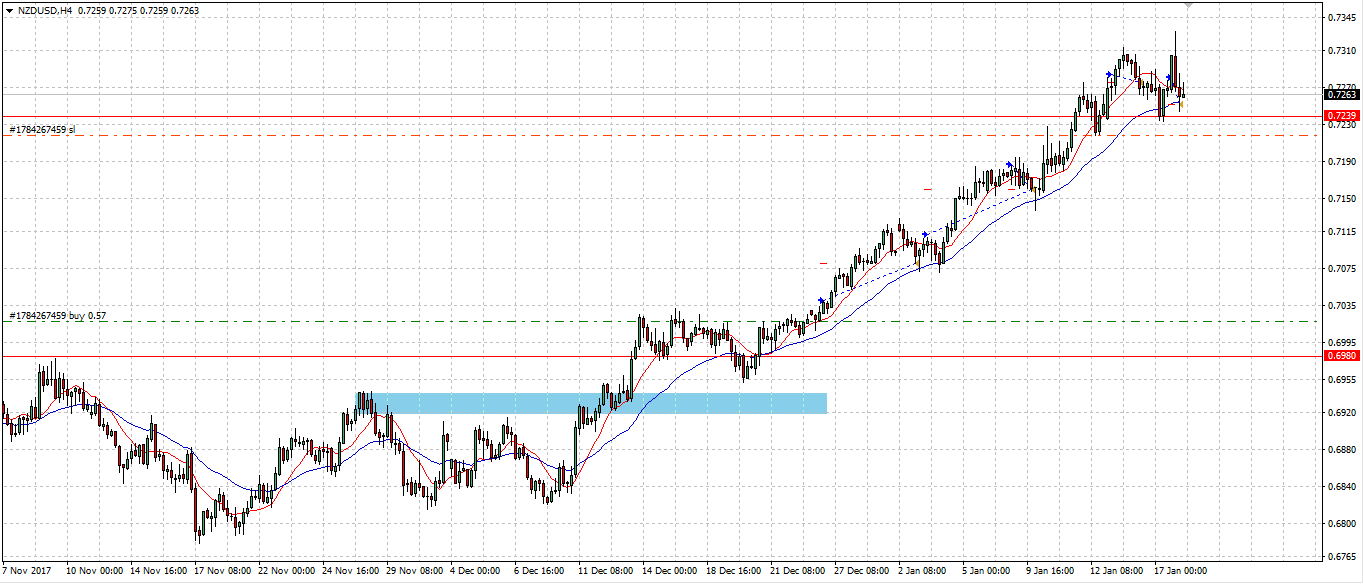Click time axis label 21 Dec 08:00
This screenshot has width=1363, height=584.
[800, 571]
